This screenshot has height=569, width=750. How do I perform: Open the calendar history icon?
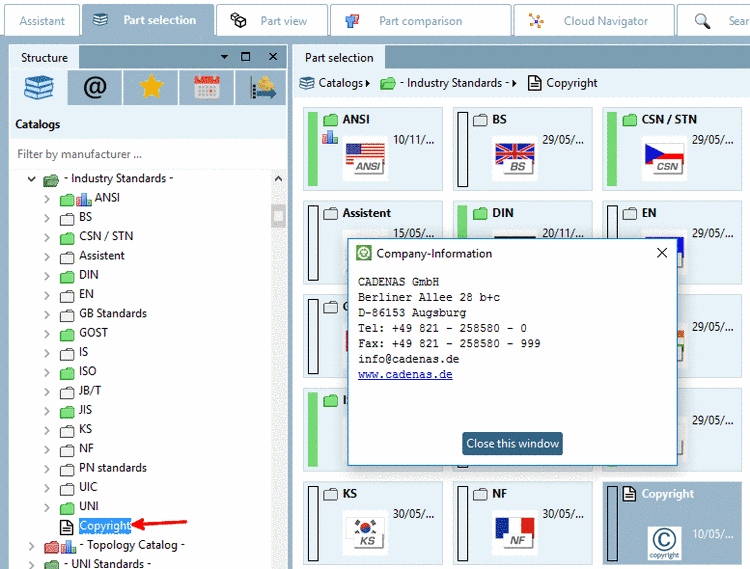click(x=207, y=88)
